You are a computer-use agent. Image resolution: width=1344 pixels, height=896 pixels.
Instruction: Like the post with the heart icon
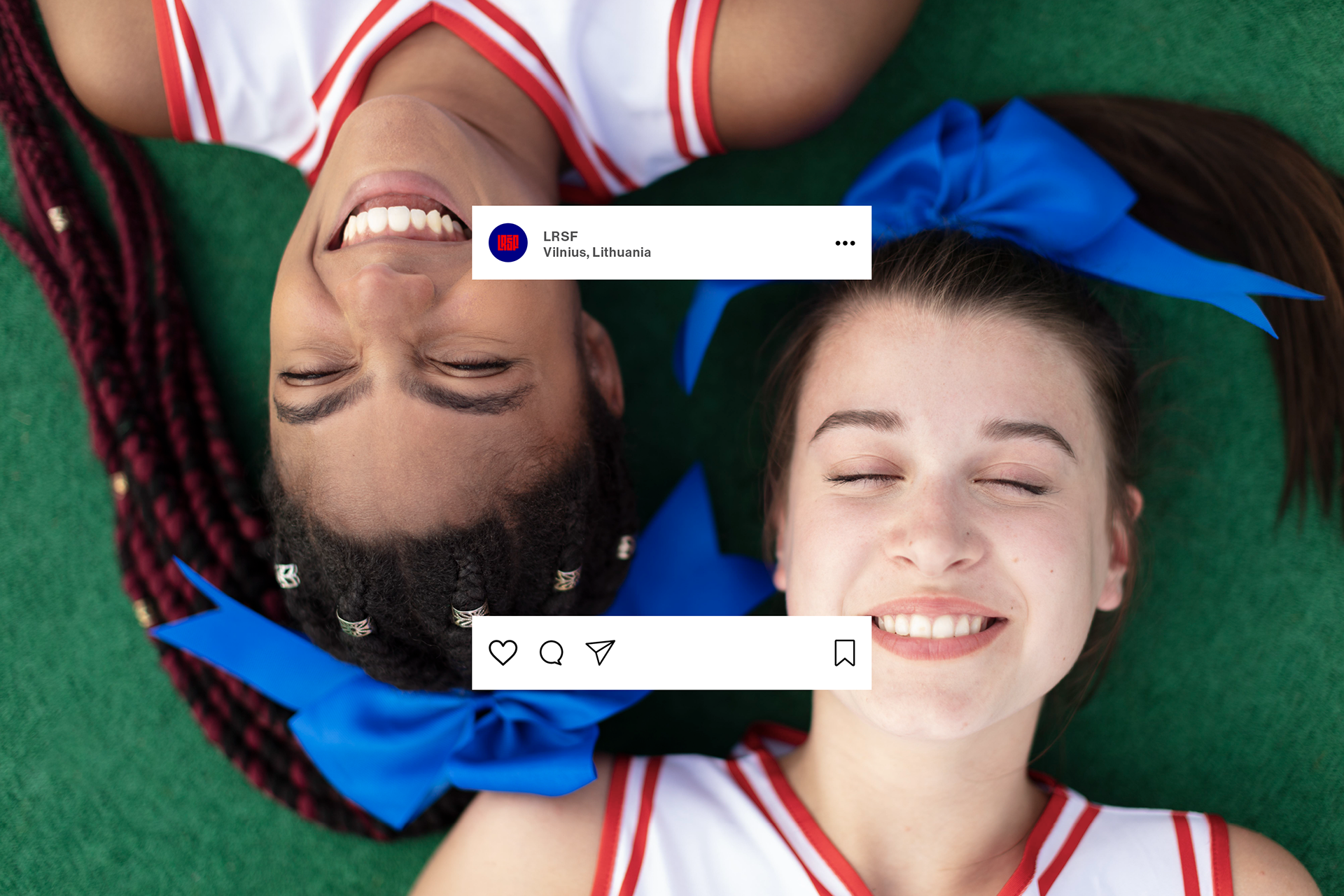click(503, 652)
